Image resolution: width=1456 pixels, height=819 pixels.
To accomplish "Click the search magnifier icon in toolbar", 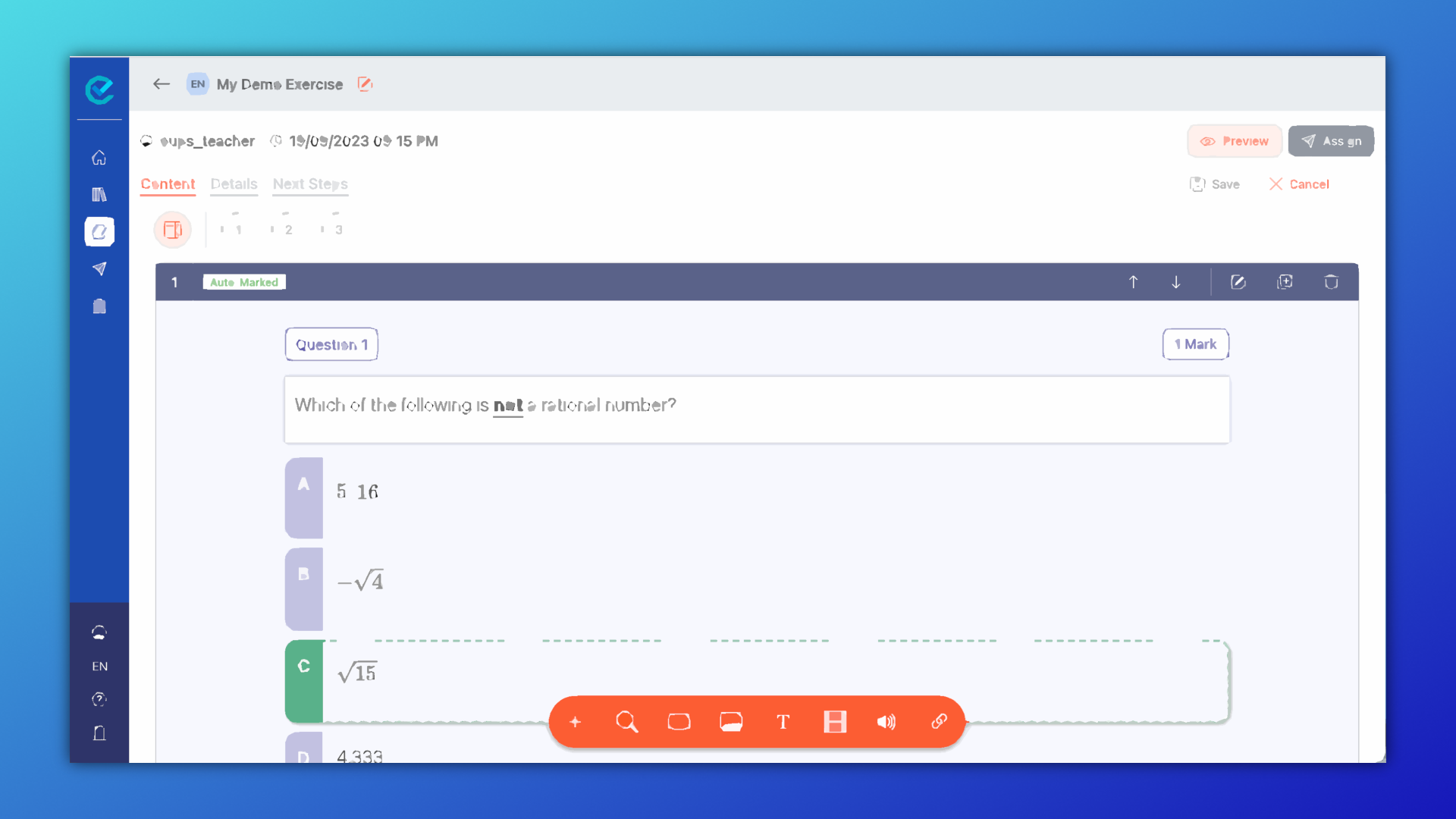I will (627, 722).
